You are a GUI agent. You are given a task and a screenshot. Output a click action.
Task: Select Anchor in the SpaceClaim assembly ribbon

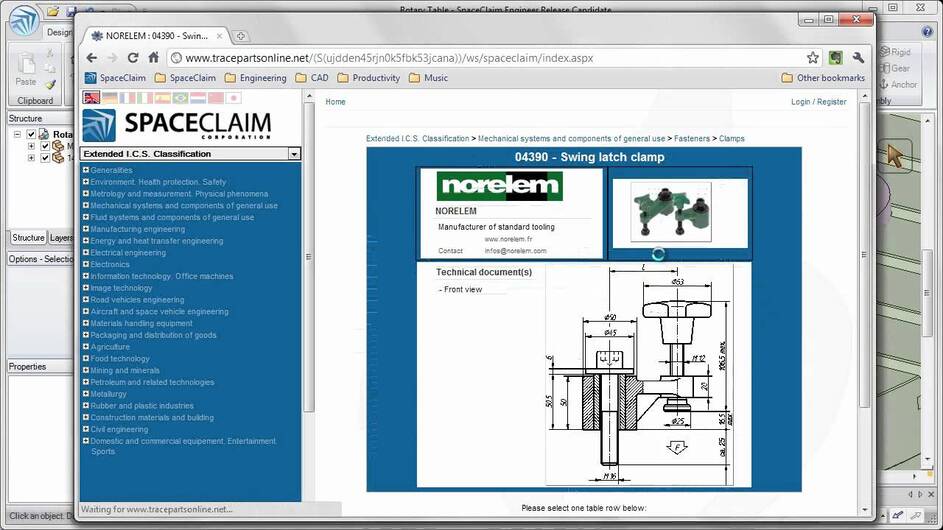coord(898,84)
